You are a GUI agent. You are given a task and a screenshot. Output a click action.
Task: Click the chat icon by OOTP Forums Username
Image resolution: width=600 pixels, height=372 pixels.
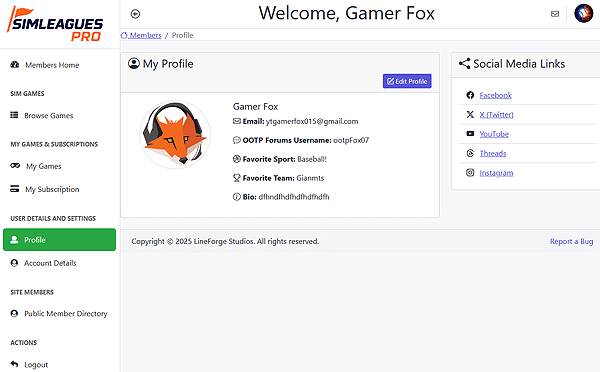pos(237,140)
